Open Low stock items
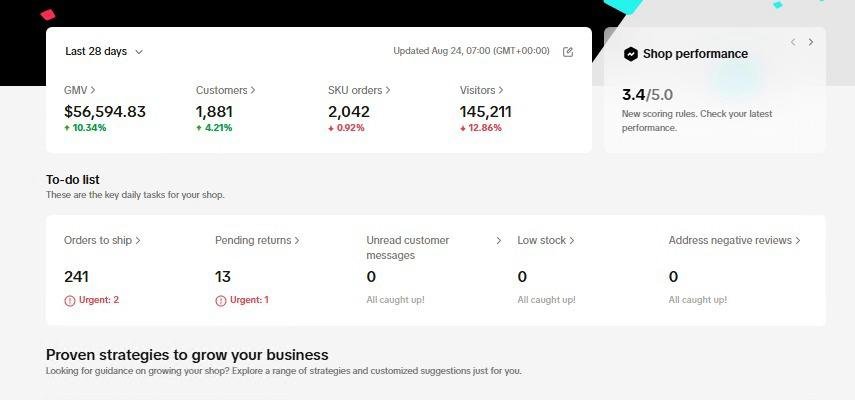This screenshot has height=400, width=855. [546, 240]
